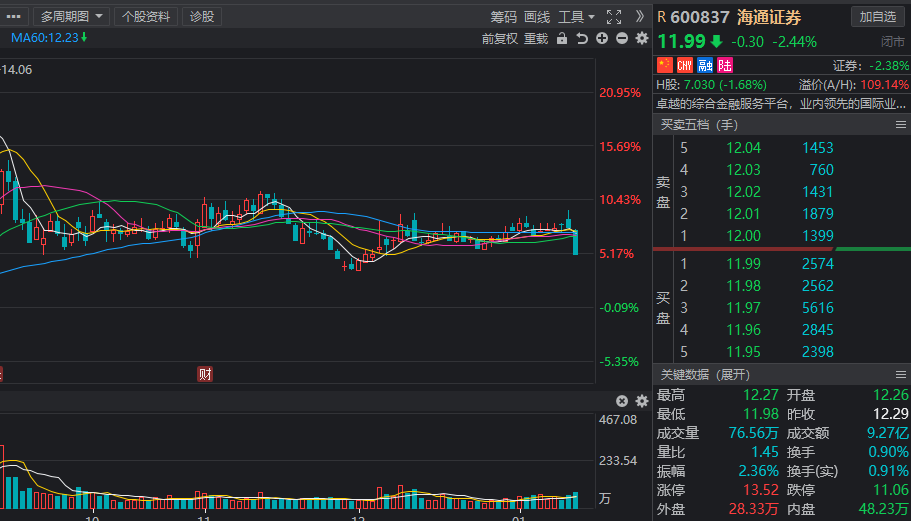Viewport: 911px width, 521px height.
Task: Click the 涨停 price 13.52
Action: coord(761,490)
